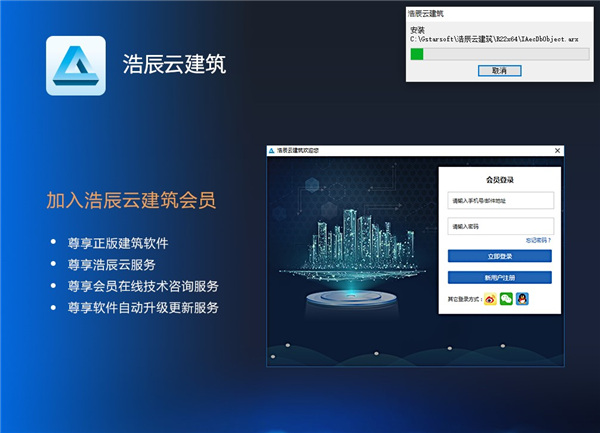Click the 尊享软件自动升级更新服务 bullet text
Screen dimensions: 600x433
143,308
